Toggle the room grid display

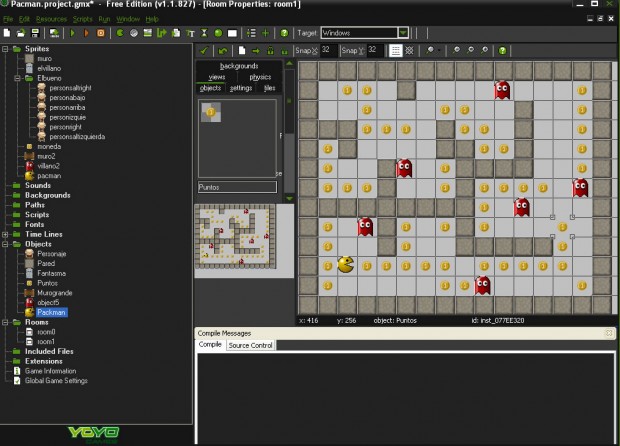click(x=395, y=51)
